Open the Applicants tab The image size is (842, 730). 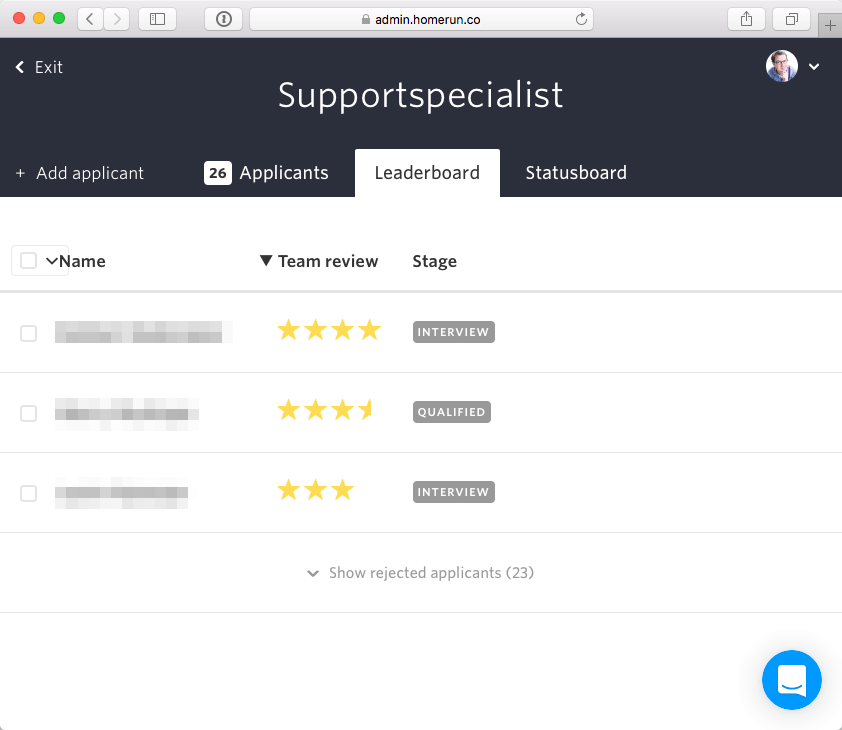click(x=267, y=173)
